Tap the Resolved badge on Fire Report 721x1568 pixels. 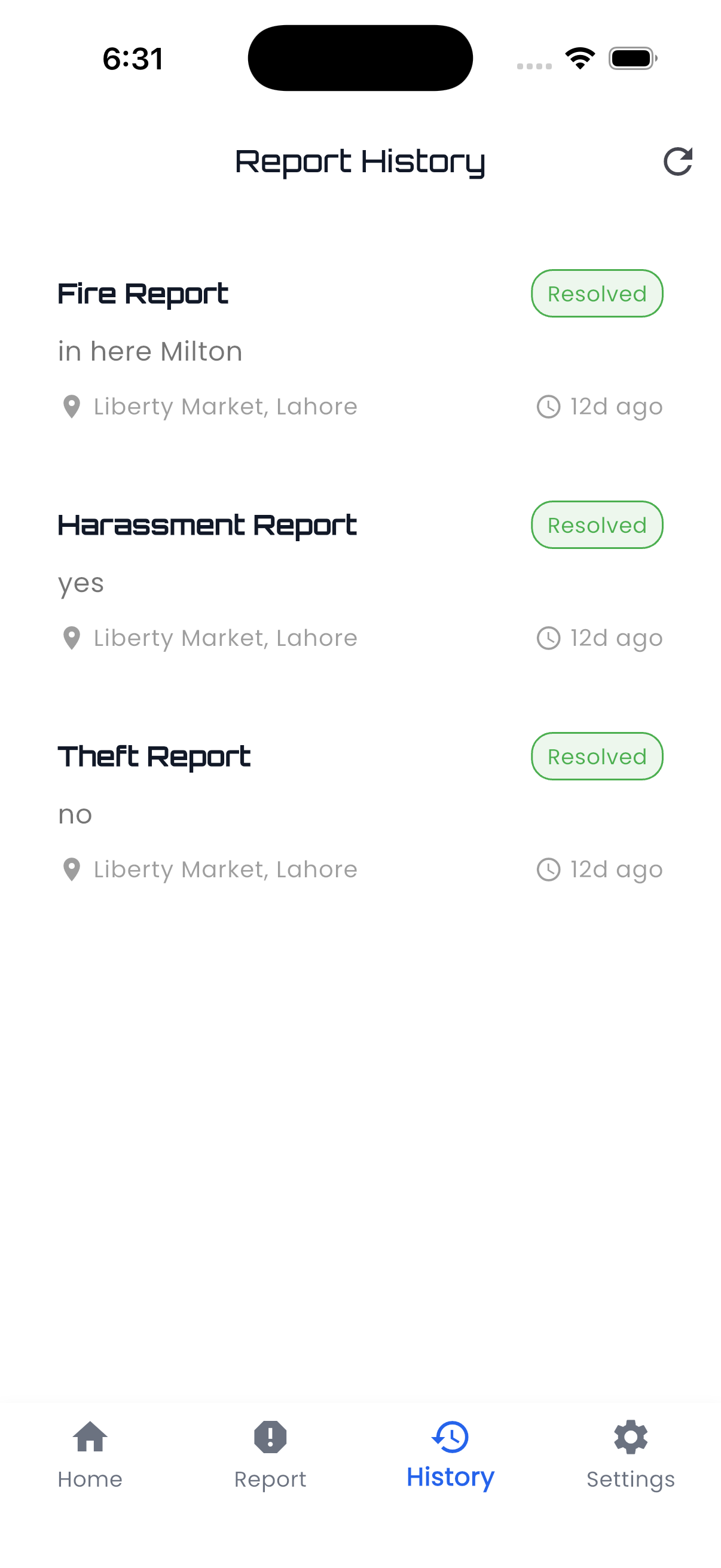click(597, 294)
